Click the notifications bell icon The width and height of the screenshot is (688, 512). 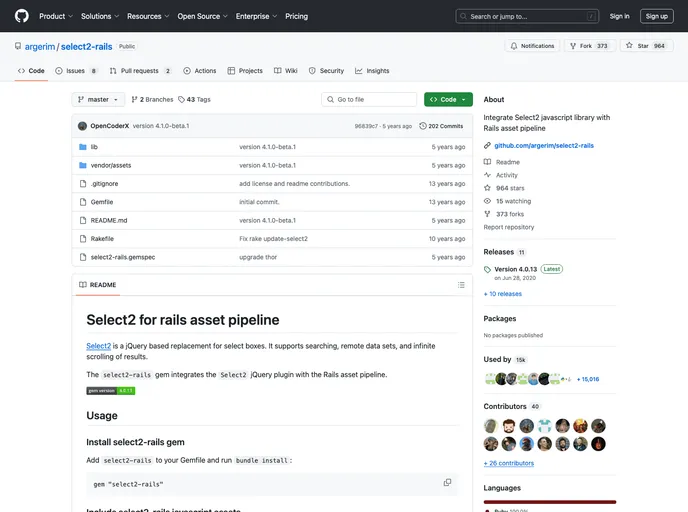tap(514, 46)
